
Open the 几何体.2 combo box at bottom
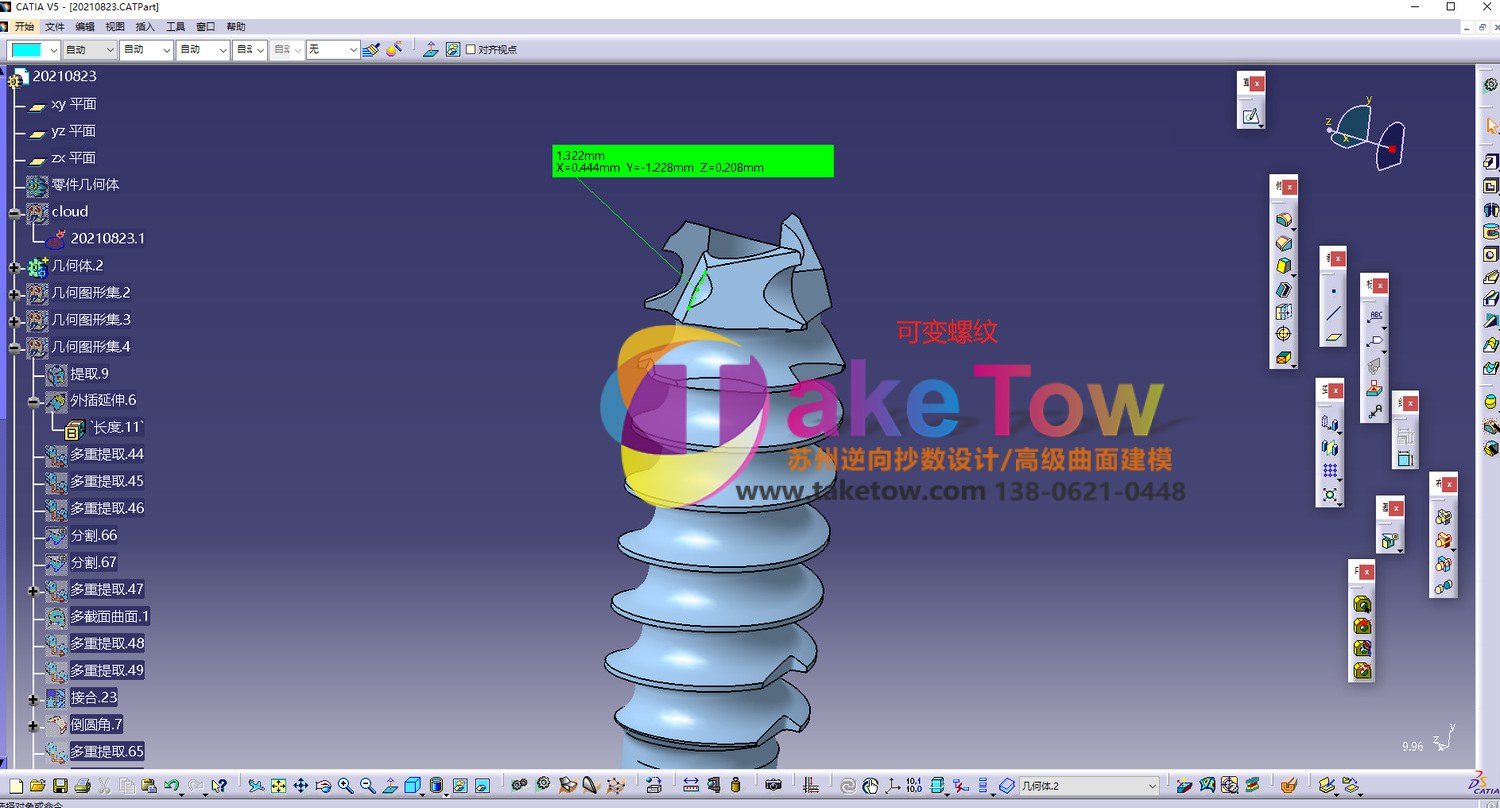coord(1089,786)
